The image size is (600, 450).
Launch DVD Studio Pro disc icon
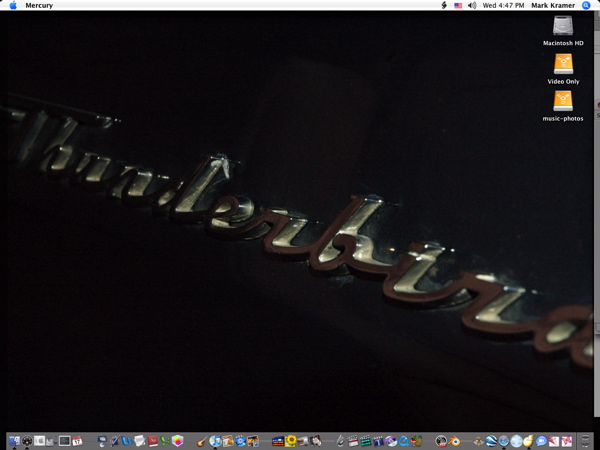(x=391, y=441)
